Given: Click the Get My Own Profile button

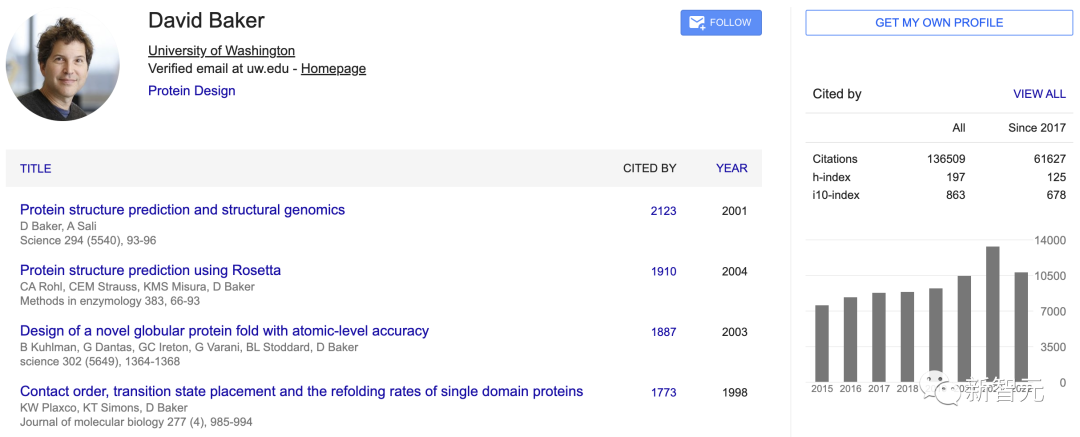Looking at the screenshot, I should coord(938,23).
